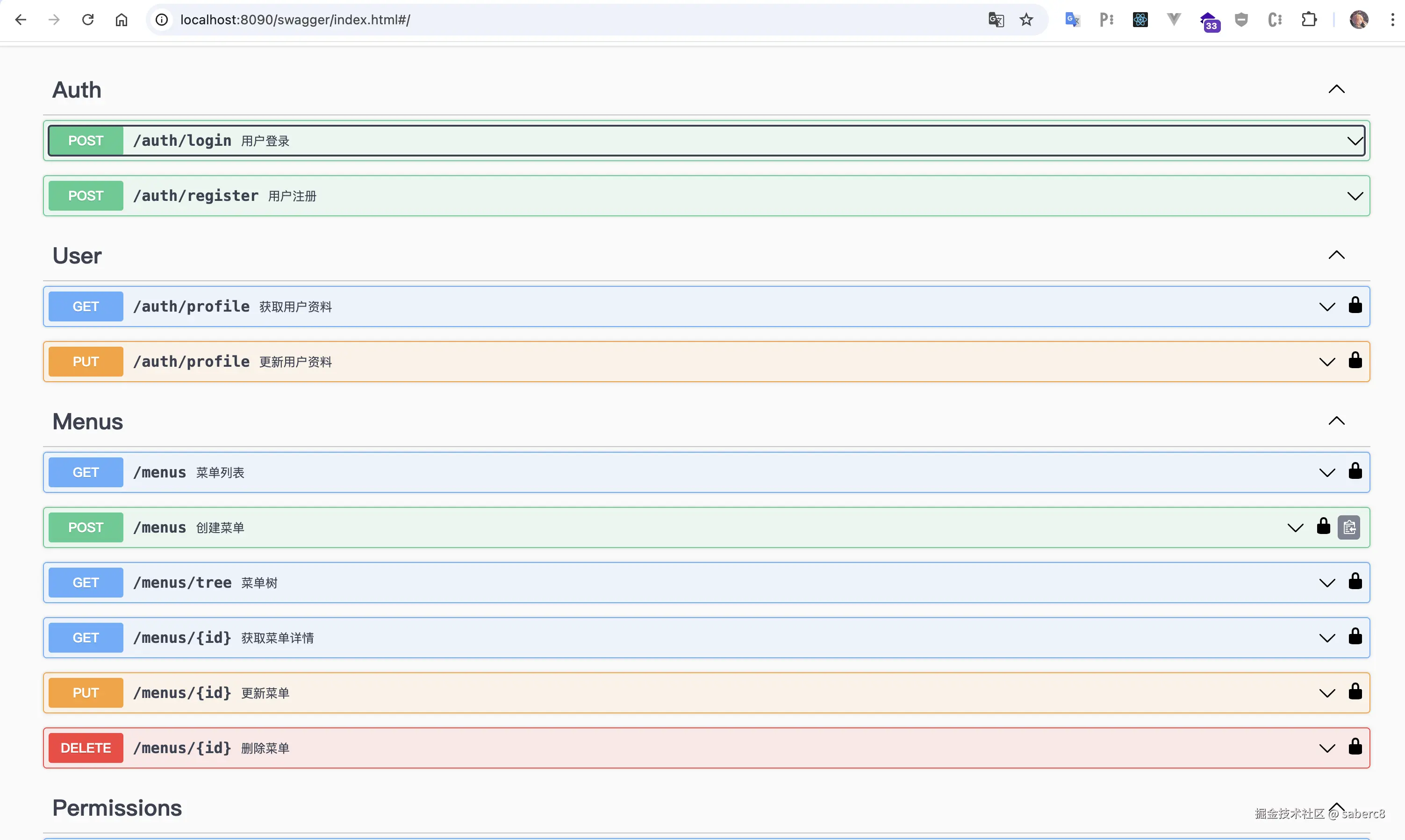This screenshot has width=1405, height=840.
Task: Bookmark this page with the star icon
Action: click(1026, 20)
